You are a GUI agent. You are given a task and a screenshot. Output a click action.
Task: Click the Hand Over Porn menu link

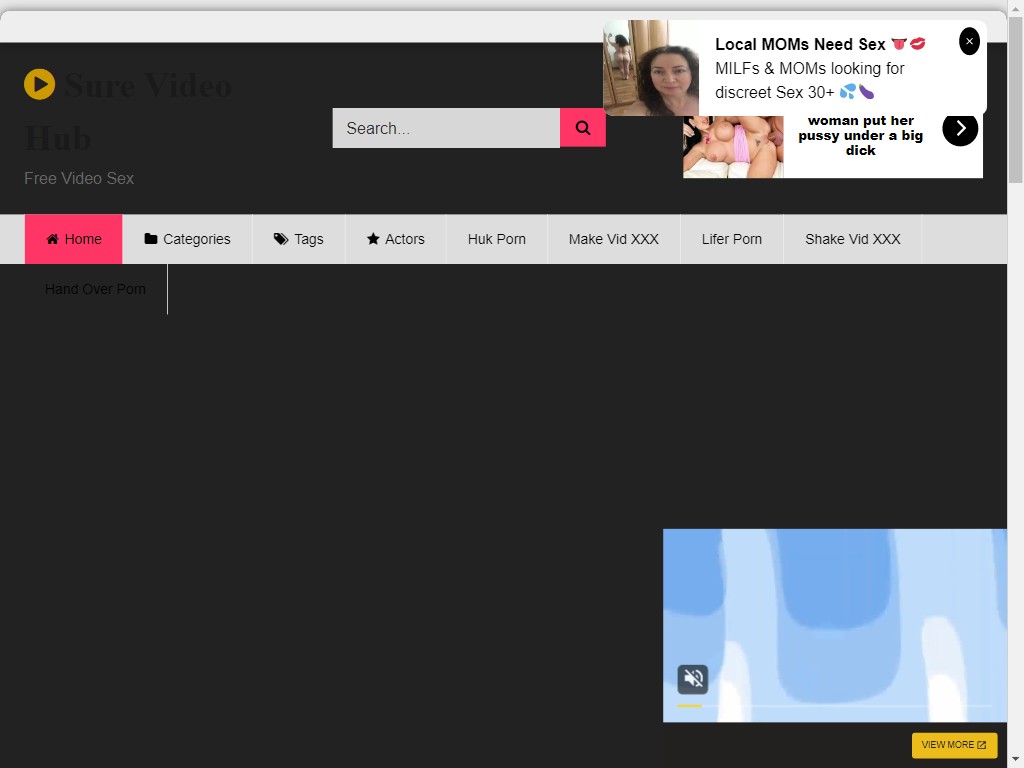click(96, 289)
